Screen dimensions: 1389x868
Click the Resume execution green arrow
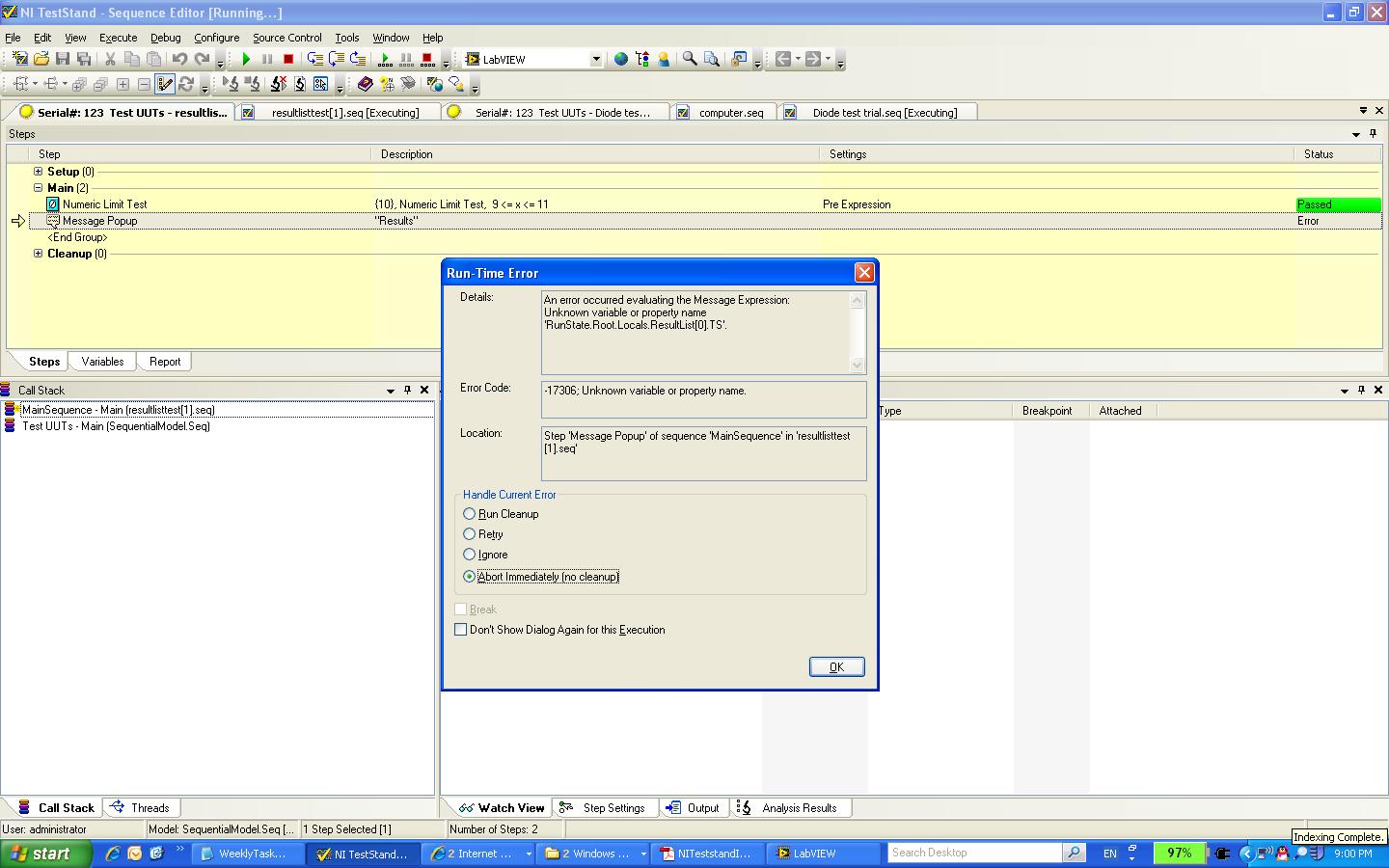(x=246, y=59)
